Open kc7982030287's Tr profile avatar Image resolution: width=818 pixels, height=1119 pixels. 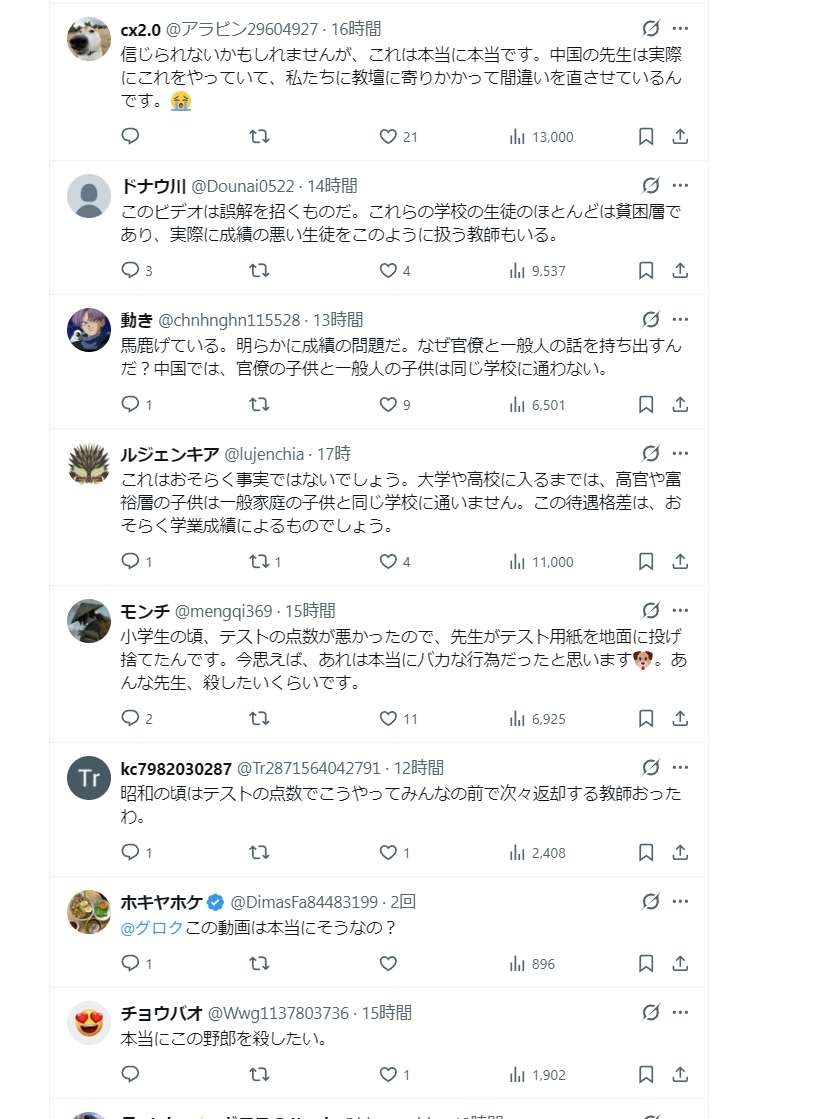89,778
